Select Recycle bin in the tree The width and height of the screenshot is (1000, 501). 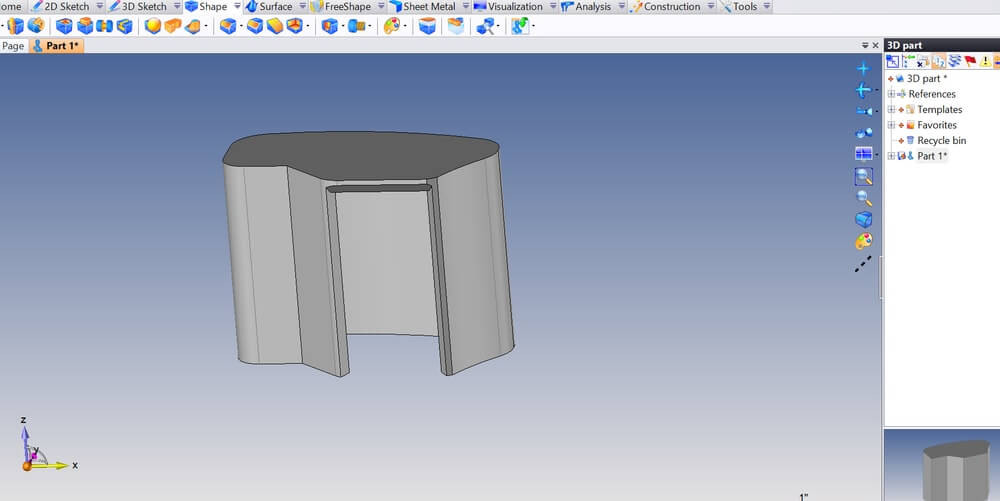(941, 141)
